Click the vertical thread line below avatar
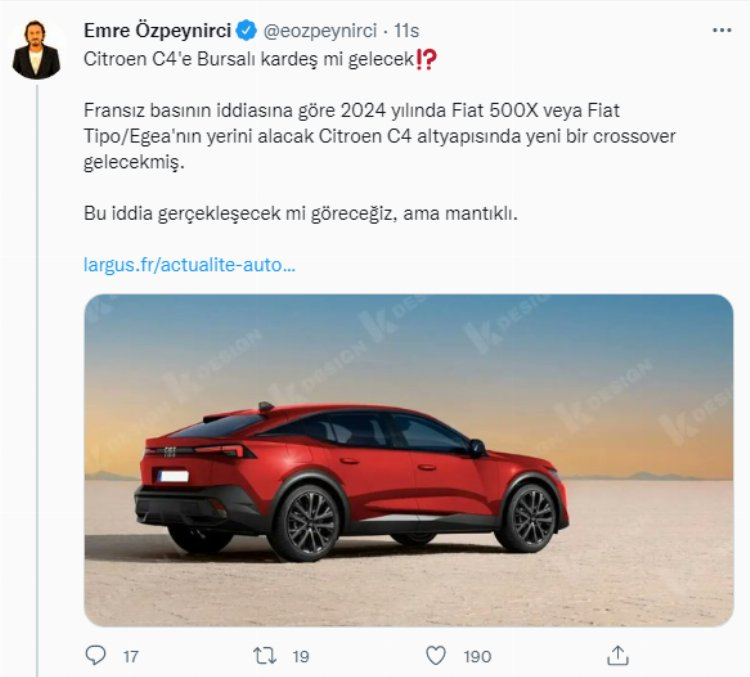Image resolution: width=750 pixels, height=677 pixels. pyautogui.click(x=37, y=380)
